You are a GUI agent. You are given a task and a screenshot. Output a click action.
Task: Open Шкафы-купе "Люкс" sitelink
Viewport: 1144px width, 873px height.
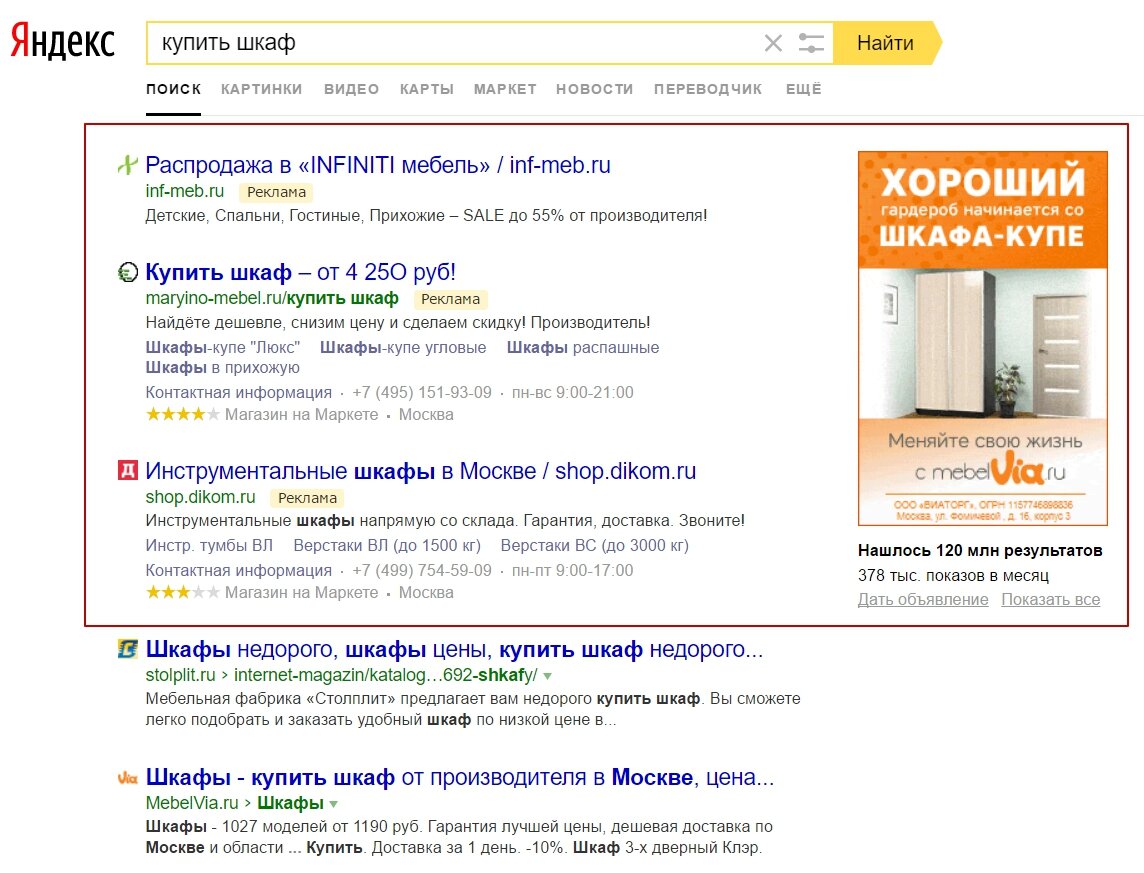[x=223, y=347]
